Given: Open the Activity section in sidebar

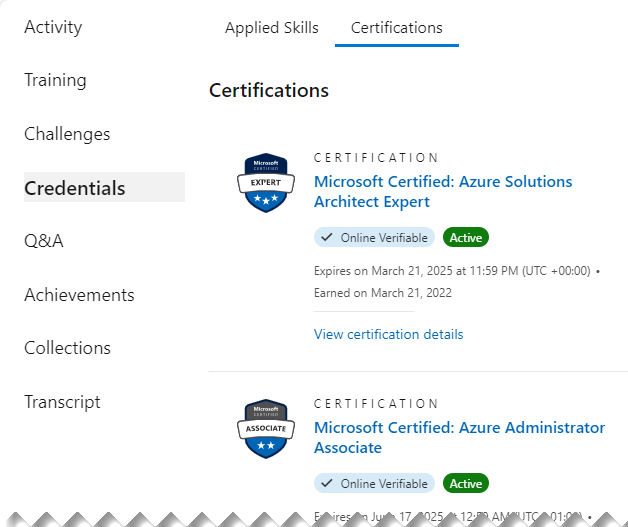Looking at the screenshot, I should pos(53,27).
